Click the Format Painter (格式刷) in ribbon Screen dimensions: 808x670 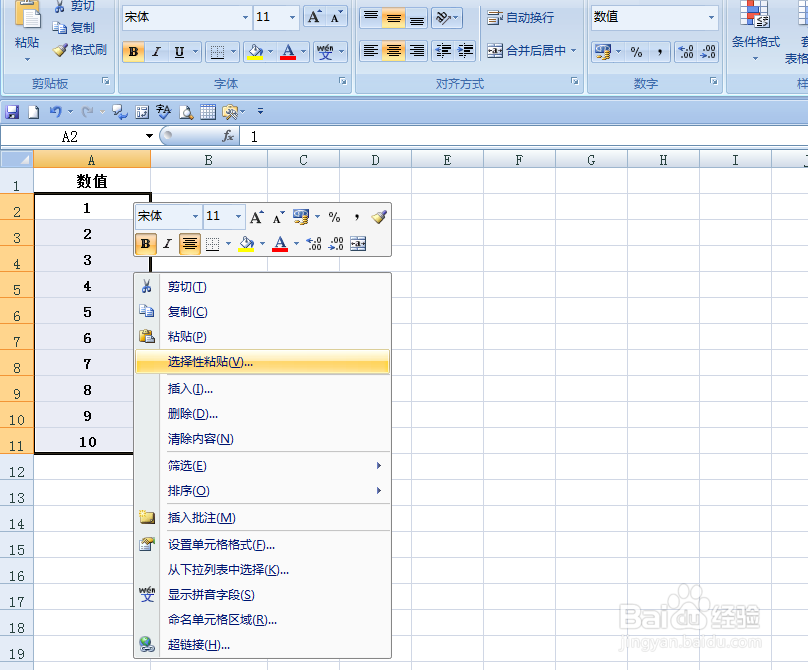pyautogui.click(x=79, y=50)
